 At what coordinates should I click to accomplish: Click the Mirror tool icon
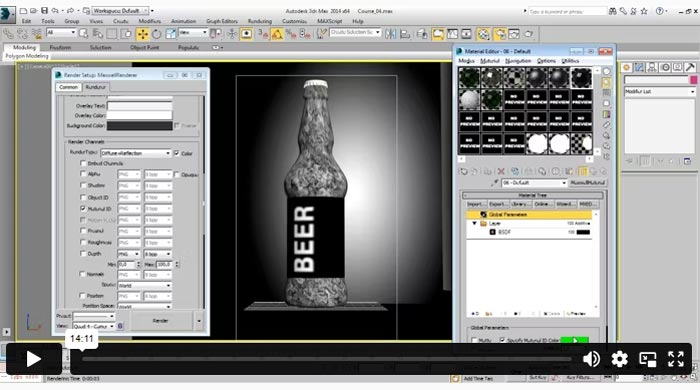click(x=390, y=34)
